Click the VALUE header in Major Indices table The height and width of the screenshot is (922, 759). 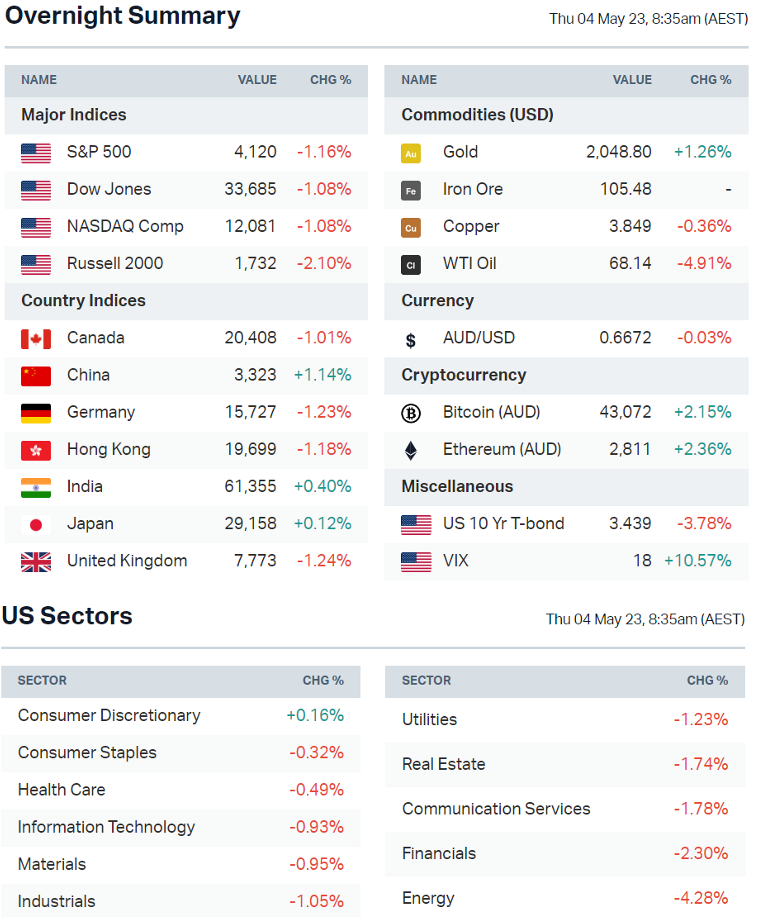tap(257, 80)
